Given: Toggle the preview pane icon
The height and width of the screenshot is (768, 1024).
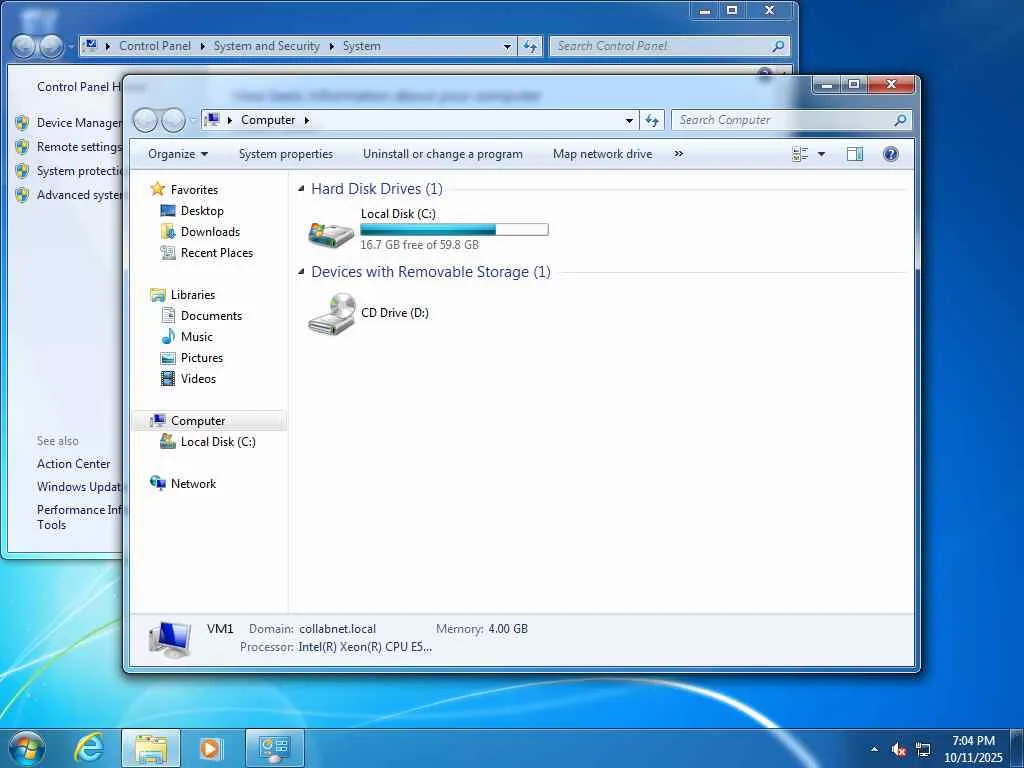Looking at the screenshot, I should pos(855,154).
